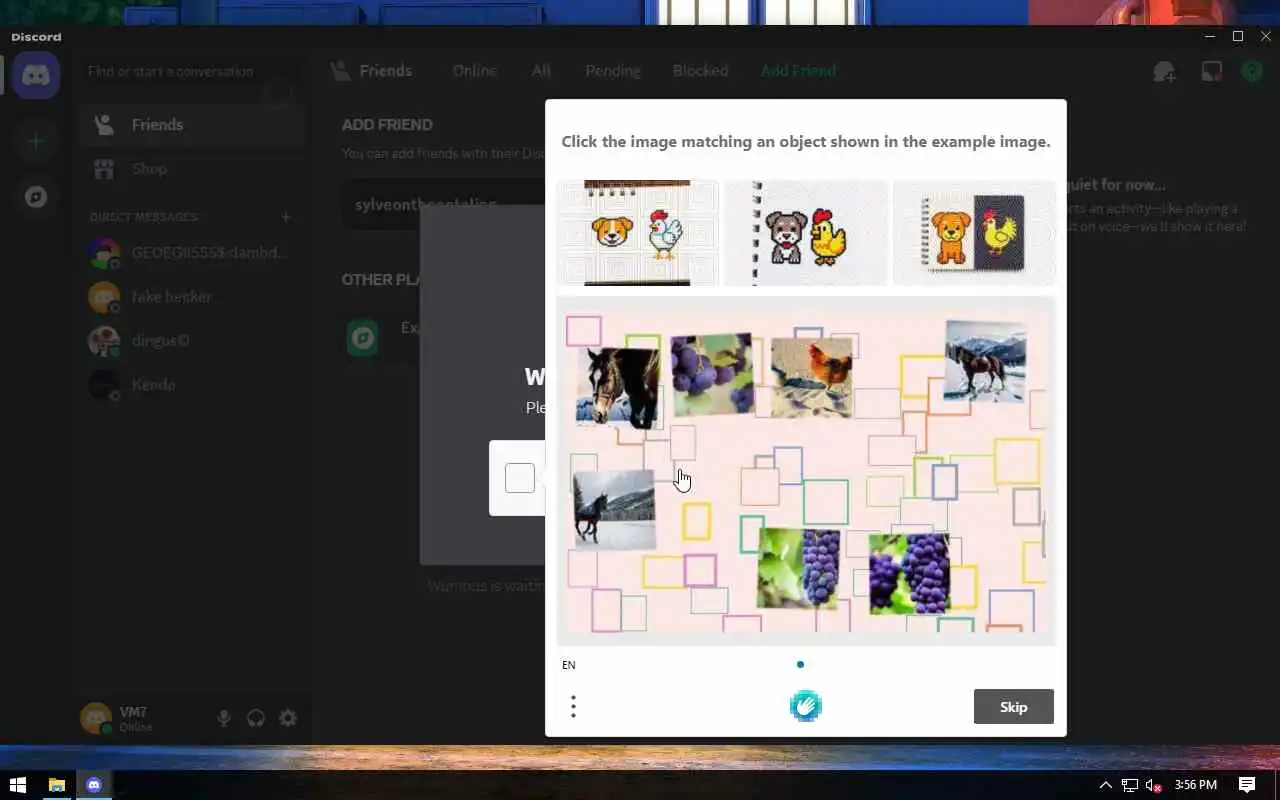Open Explore Discoverable Servers compass icon
The height and width of the screenshot is (800, 1280).
pyautogui.click(x=36, y=197)
